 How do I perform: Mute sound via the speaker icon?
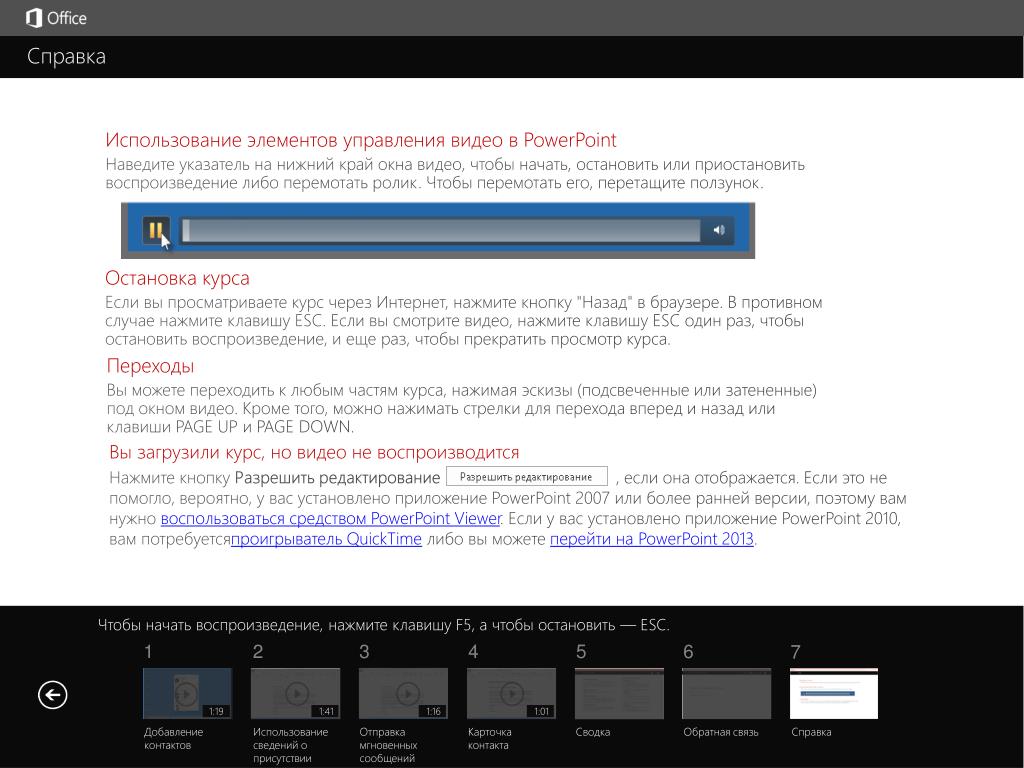719,230
